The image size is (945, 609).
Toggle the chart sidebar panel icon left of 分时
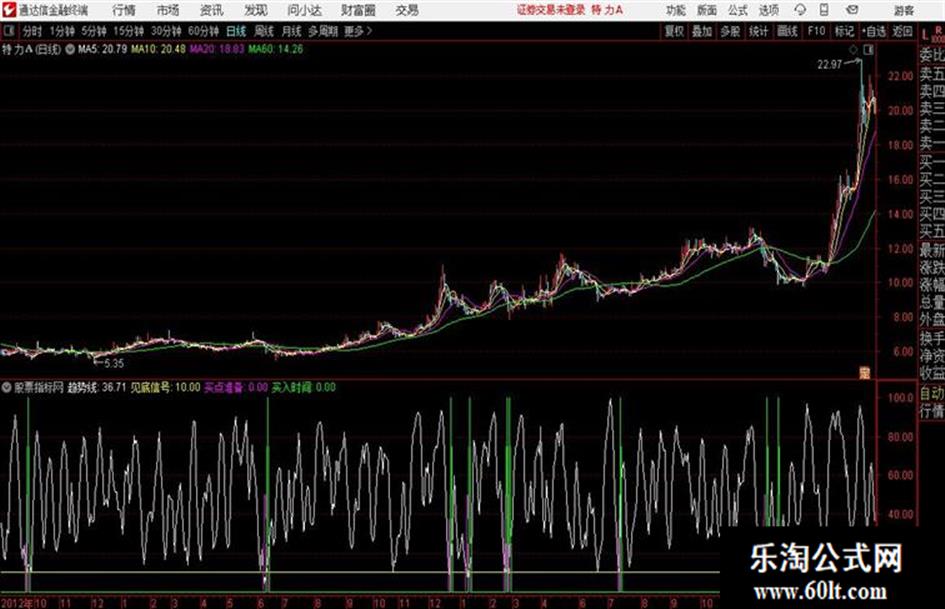tap(8, 31)
